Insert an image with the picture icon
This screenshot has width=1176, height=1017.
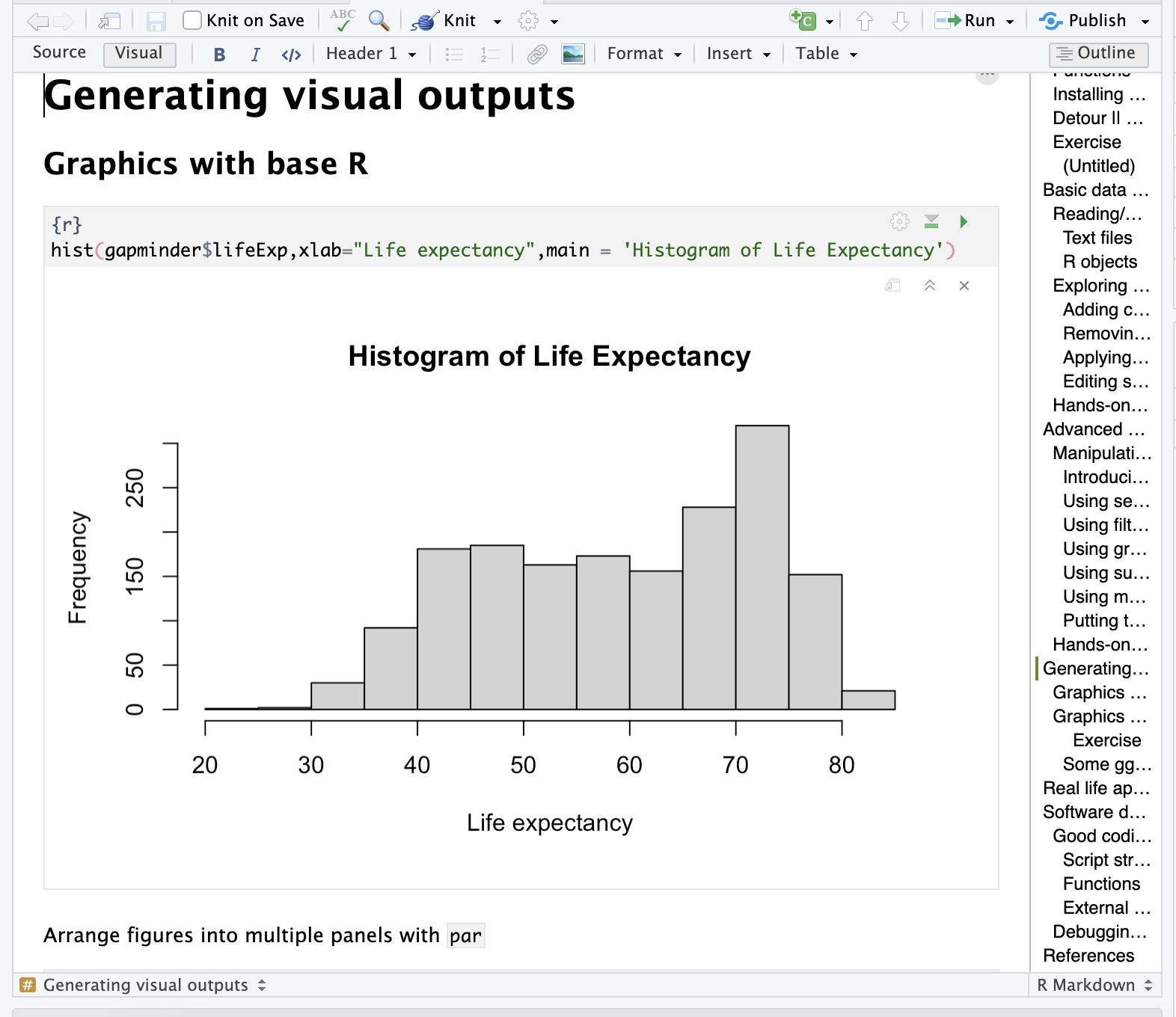tap(572, 54)
